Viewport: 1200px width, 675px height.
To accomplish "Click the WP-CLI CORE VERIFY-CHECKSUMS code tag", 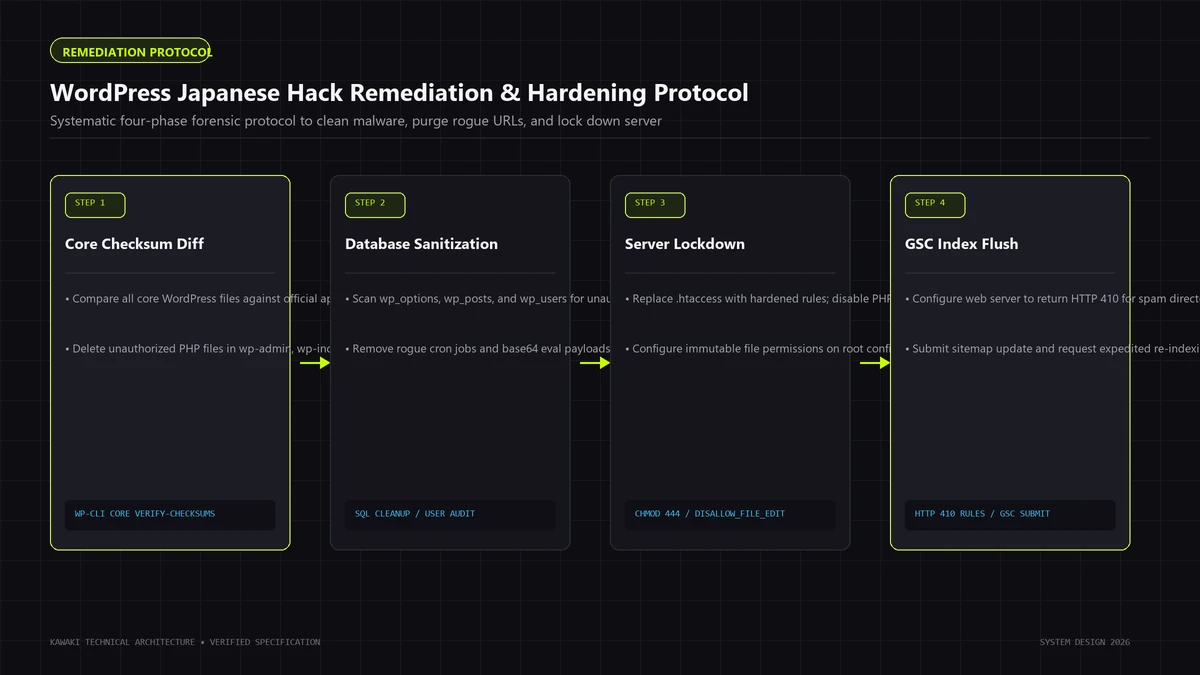I will pyautogui.click(x=170, y=514).
